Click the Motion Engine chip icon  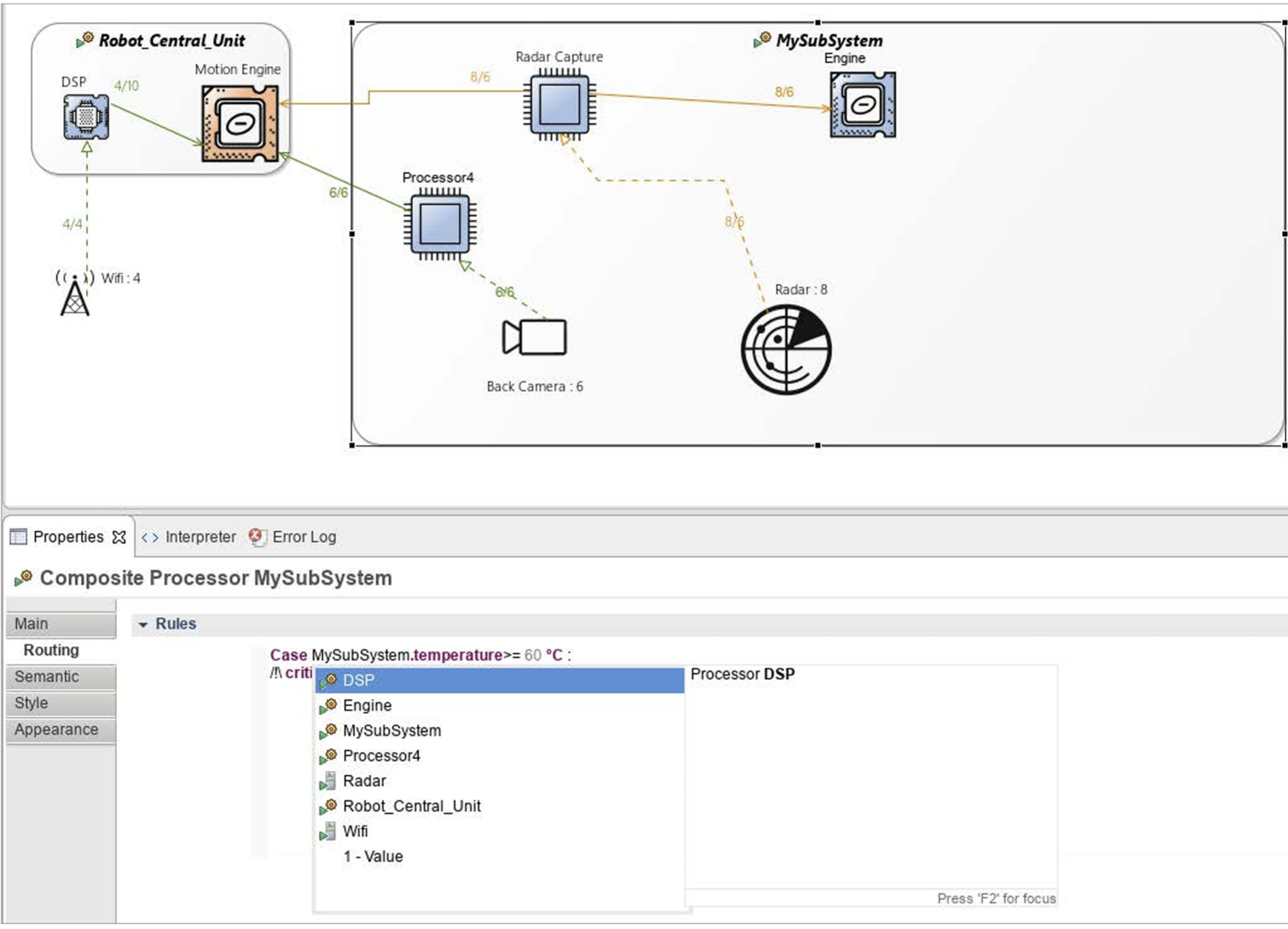tap(240, 123)
